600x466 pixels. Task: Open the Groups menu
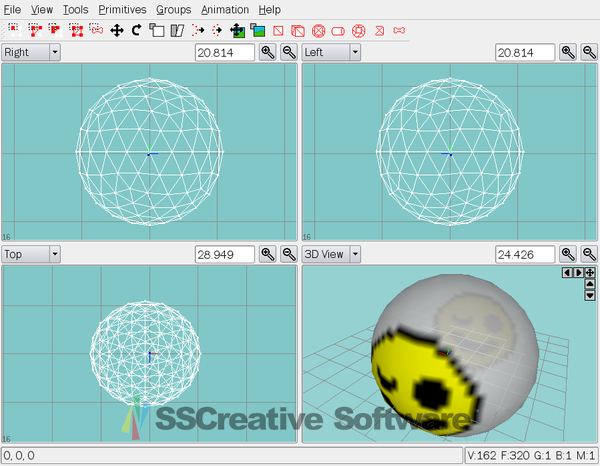tap(174, 10)
